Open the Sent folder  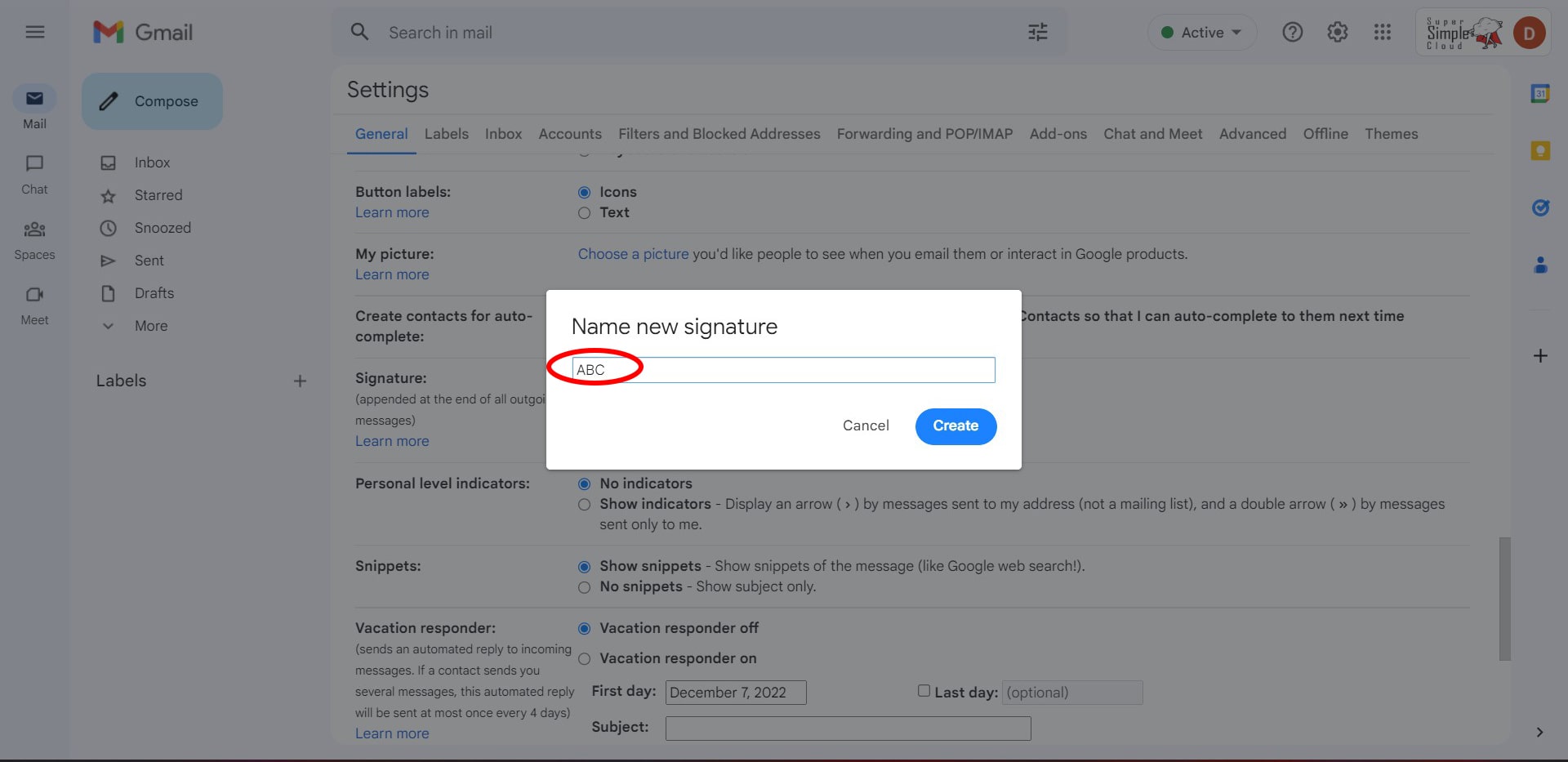[149, 261]
